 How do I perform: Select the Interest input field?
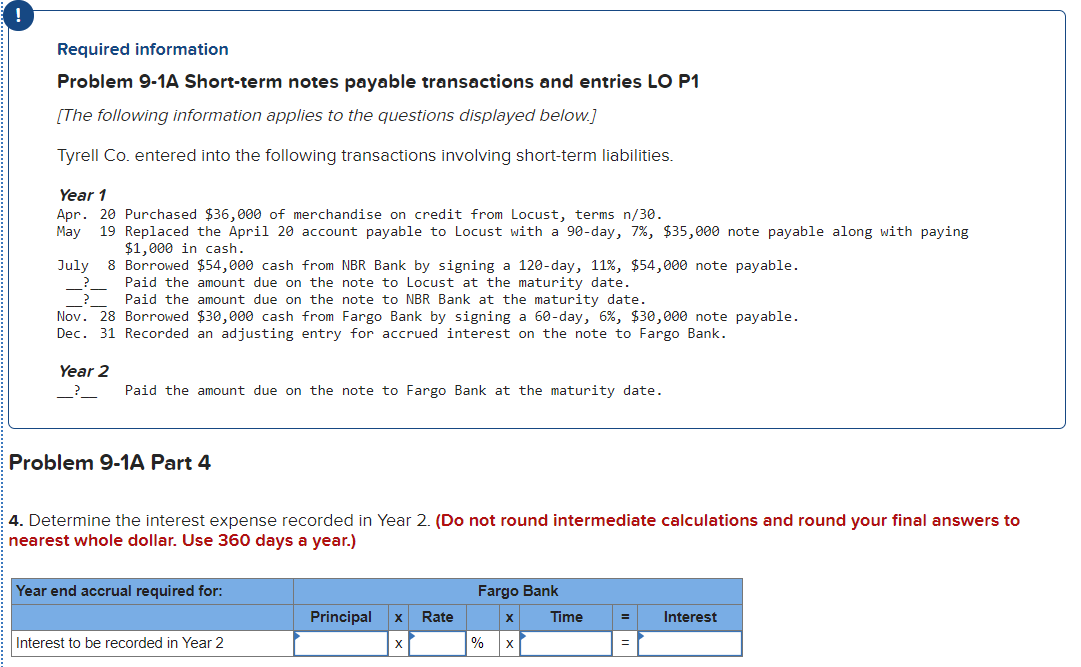click(690, 644)
